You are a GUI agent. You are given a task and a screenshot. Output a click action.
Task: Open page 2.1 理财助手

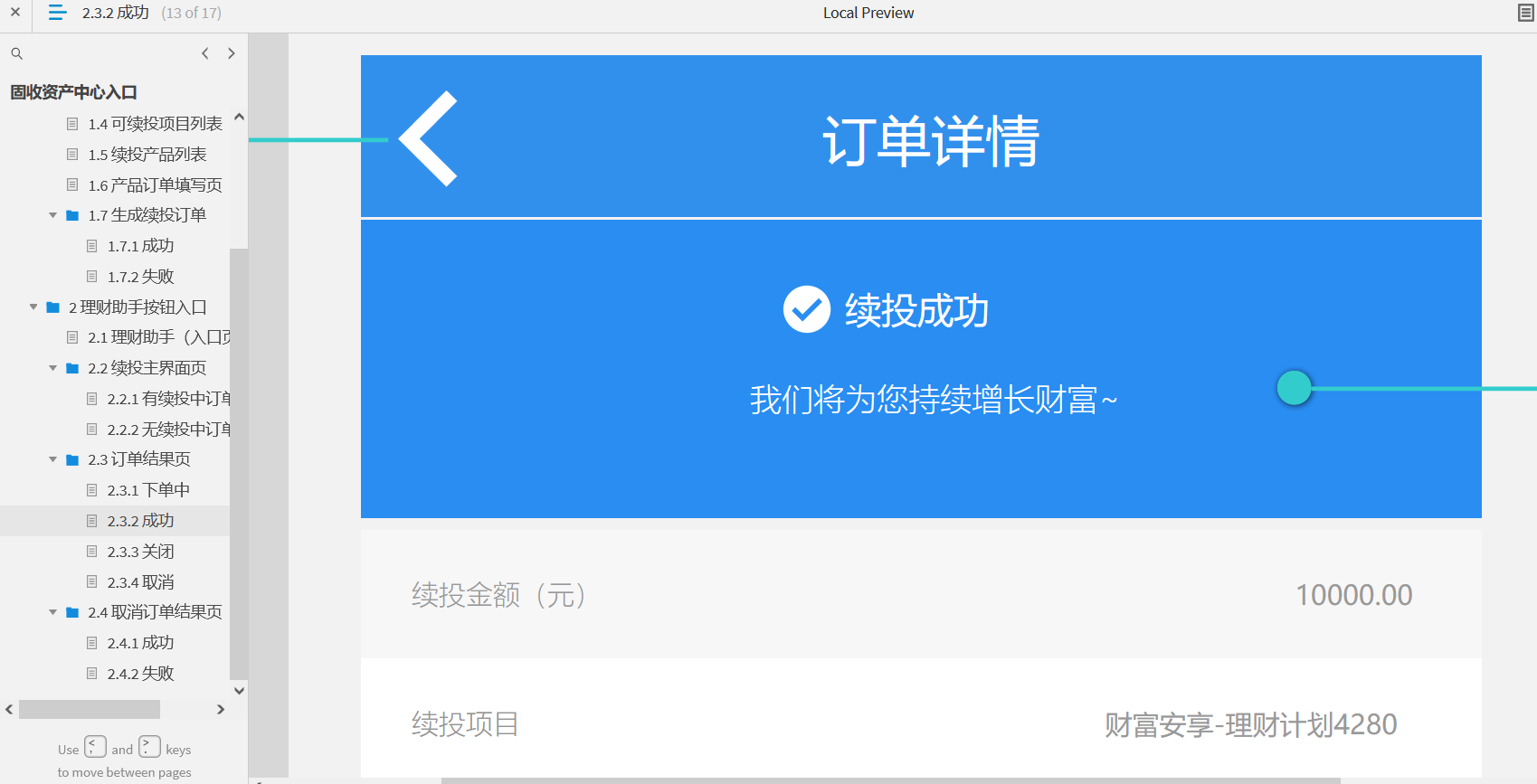[x=158, y=337]
